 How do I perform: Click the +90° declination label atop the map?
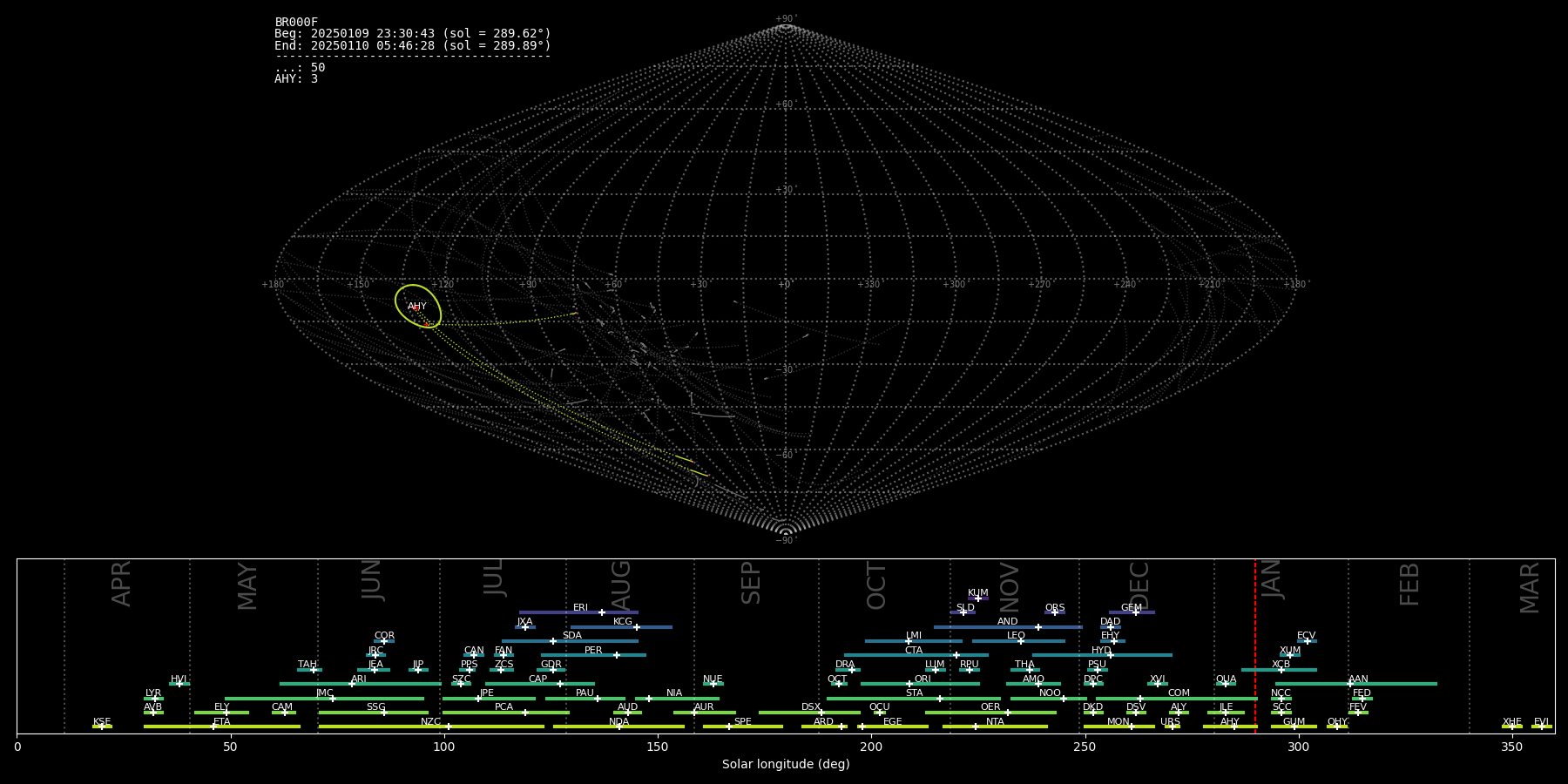(786, 18)
